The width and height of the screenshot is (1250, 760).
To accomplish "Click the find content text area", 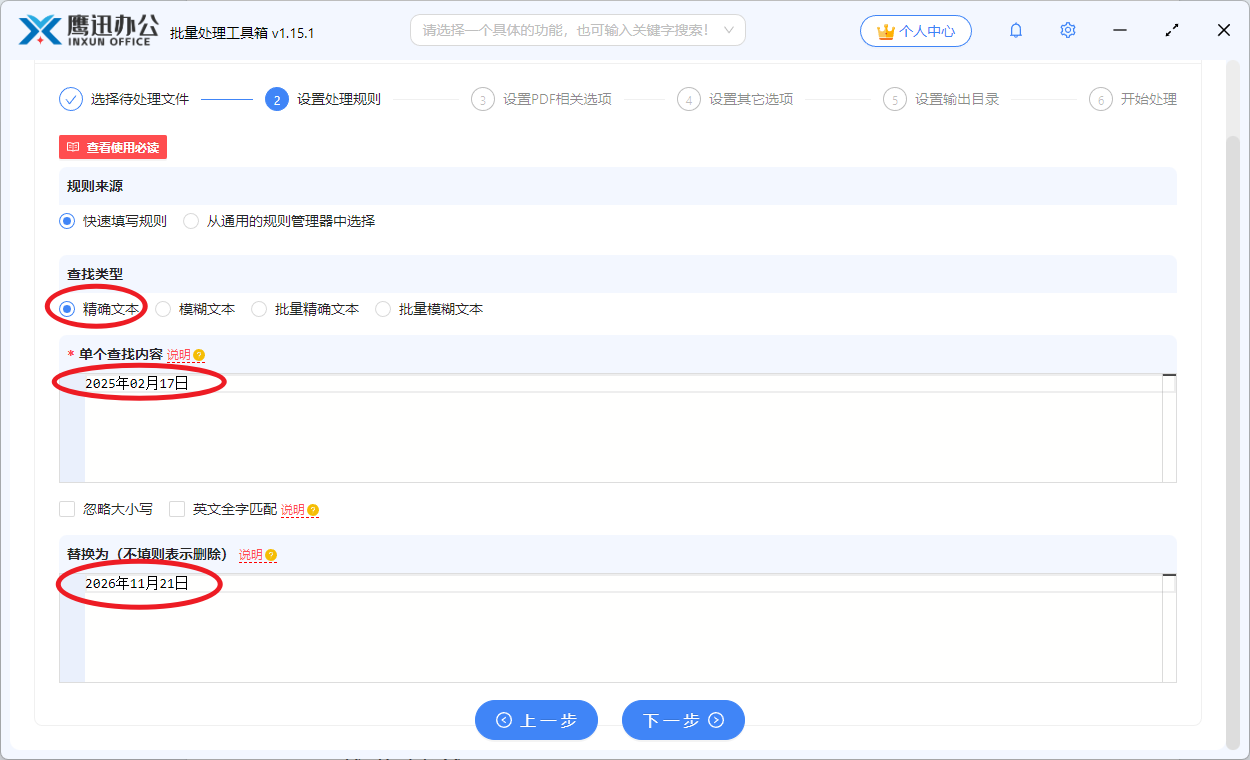I will pos(617,428).
